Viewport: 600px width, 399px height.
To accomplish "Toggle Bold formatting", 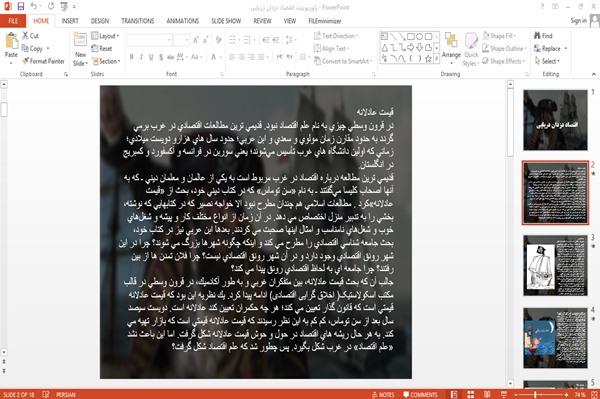I will coord(132,57).
